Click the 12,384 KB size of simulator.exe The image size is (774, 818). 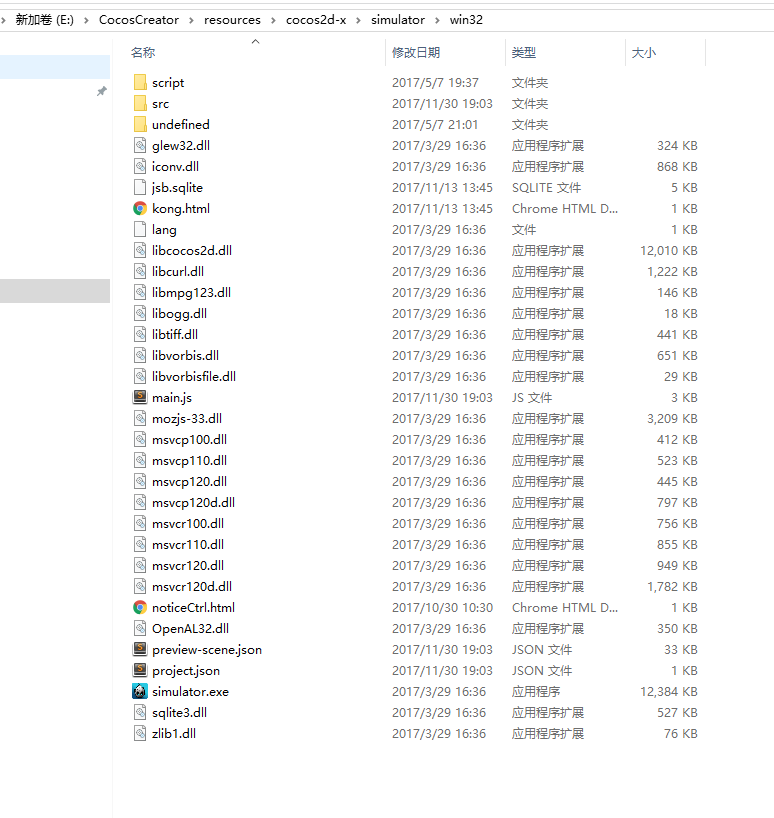tap(669, 691)
